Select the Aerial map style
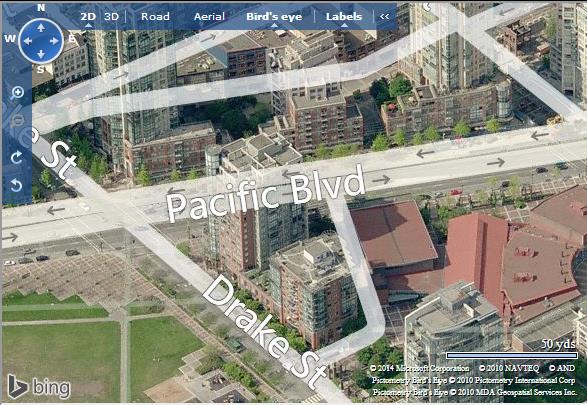Screen dimensions: 587x405 [209, 16]
